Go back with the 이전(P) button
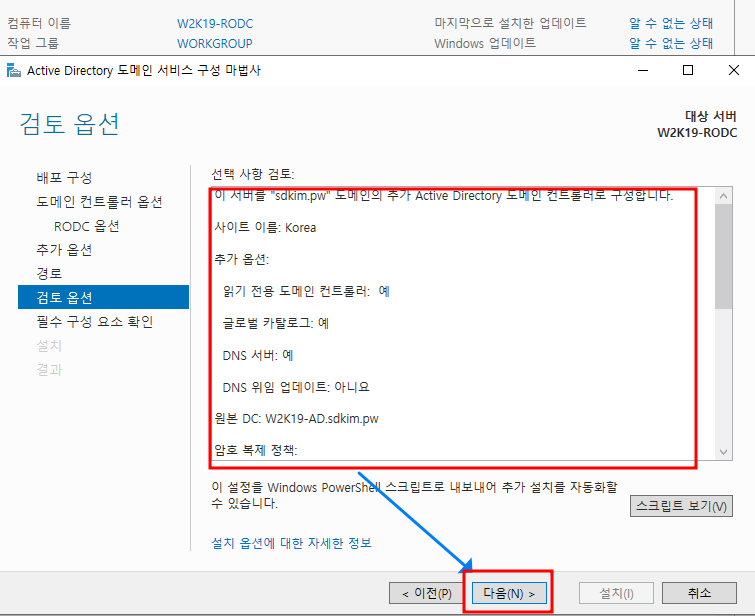This screenshot has width=755, height=616. (x=427, y=593)
